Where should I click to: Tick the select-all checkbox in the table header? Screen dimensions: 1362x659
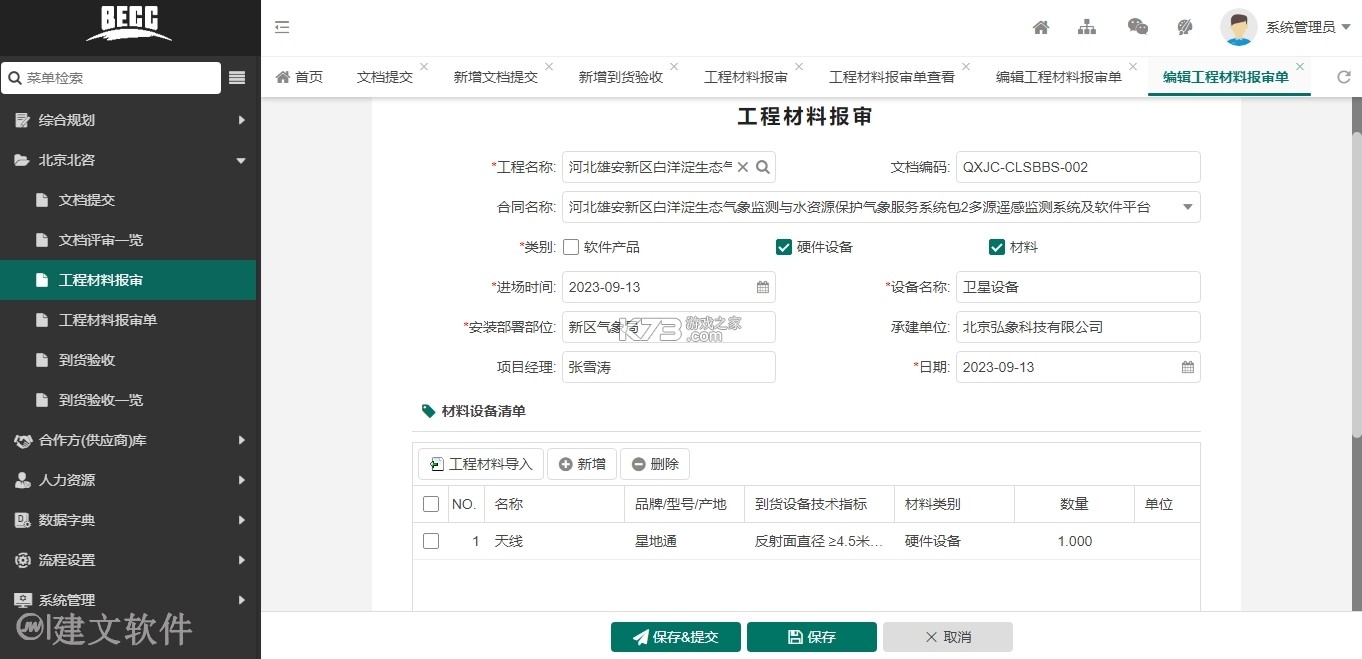point(431,504)
